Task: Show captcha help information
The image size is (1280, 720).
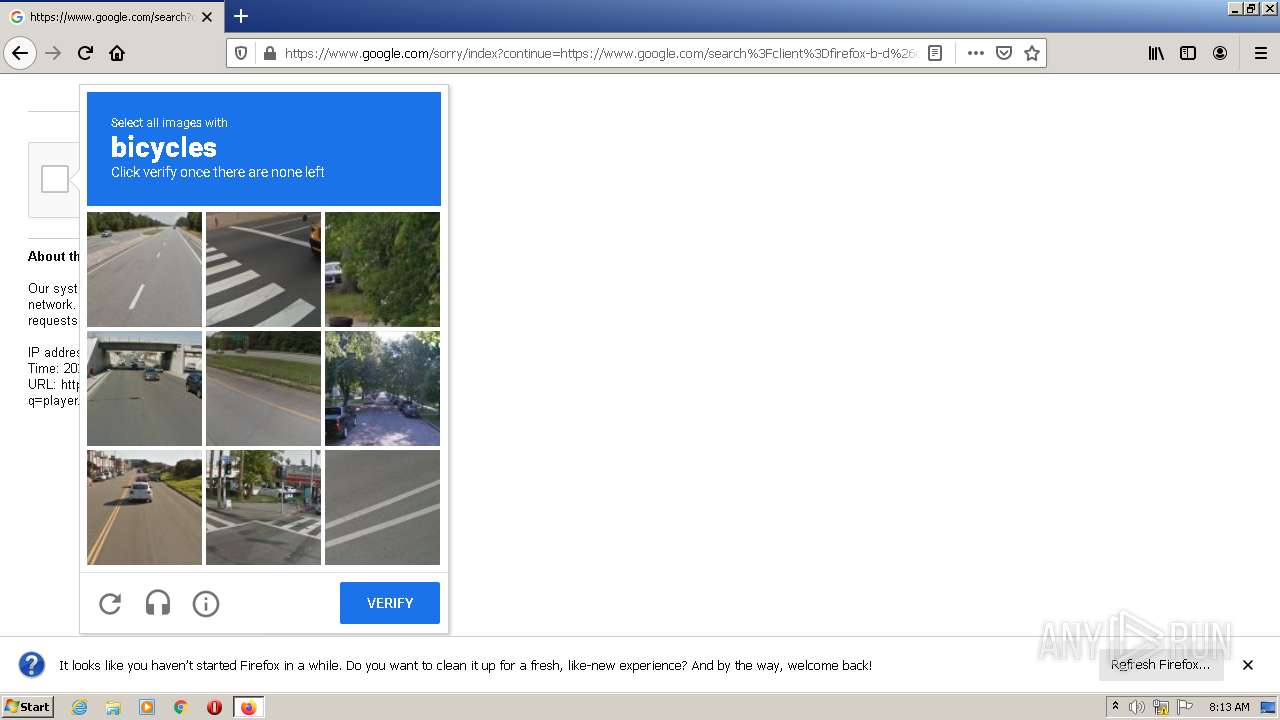Action: click(x=206, y=603)
